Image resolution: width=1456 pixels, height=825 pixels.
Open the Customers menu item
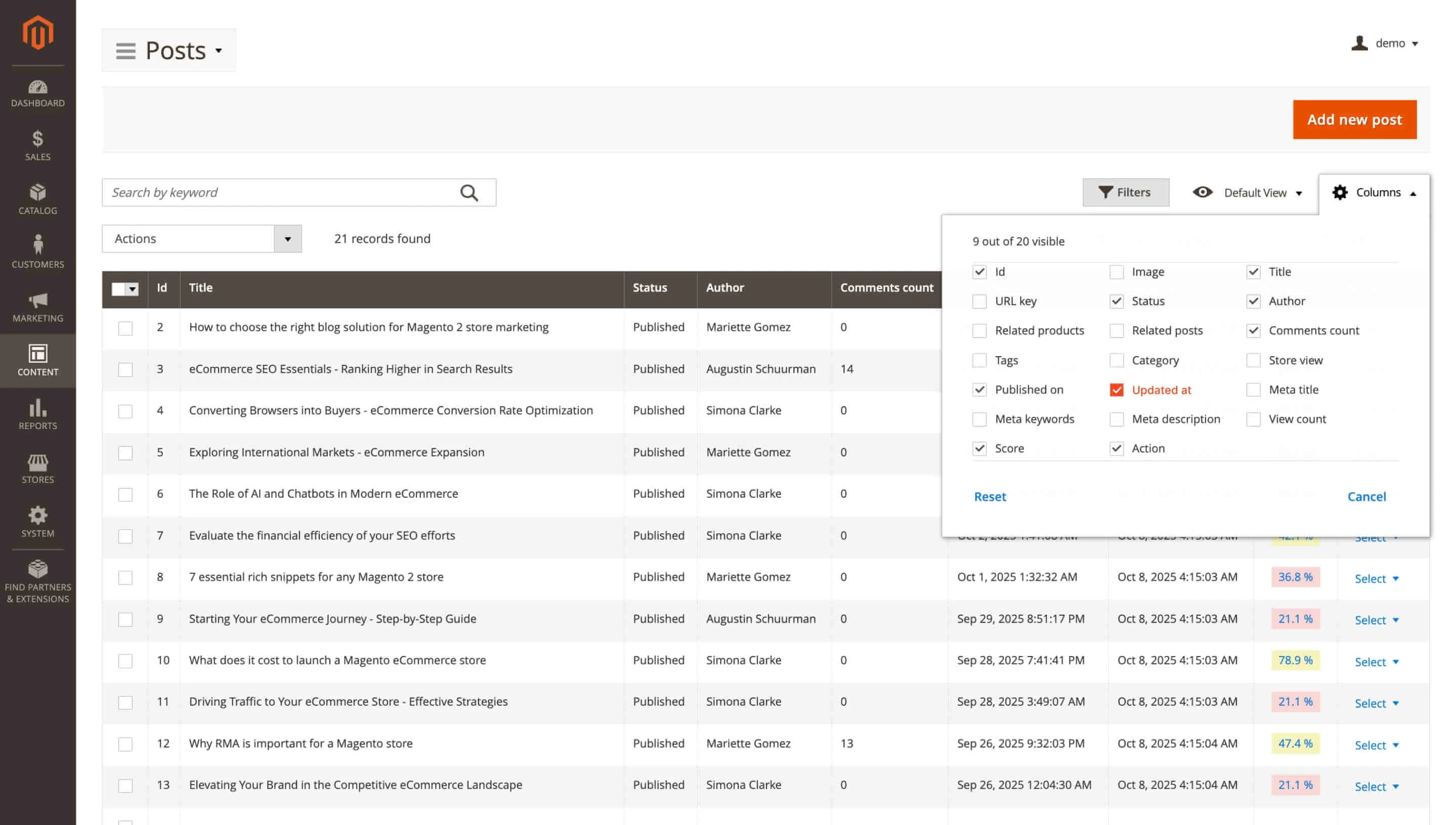[37, 252]
